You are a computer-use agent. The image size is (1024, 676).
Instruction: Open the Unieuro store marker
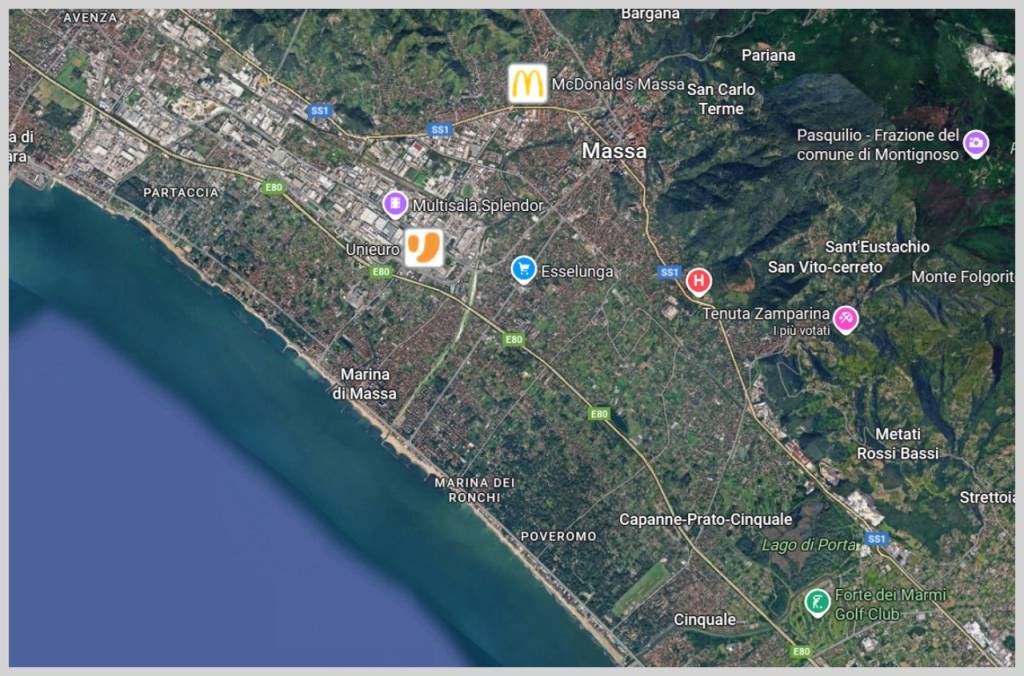(423, 248)
